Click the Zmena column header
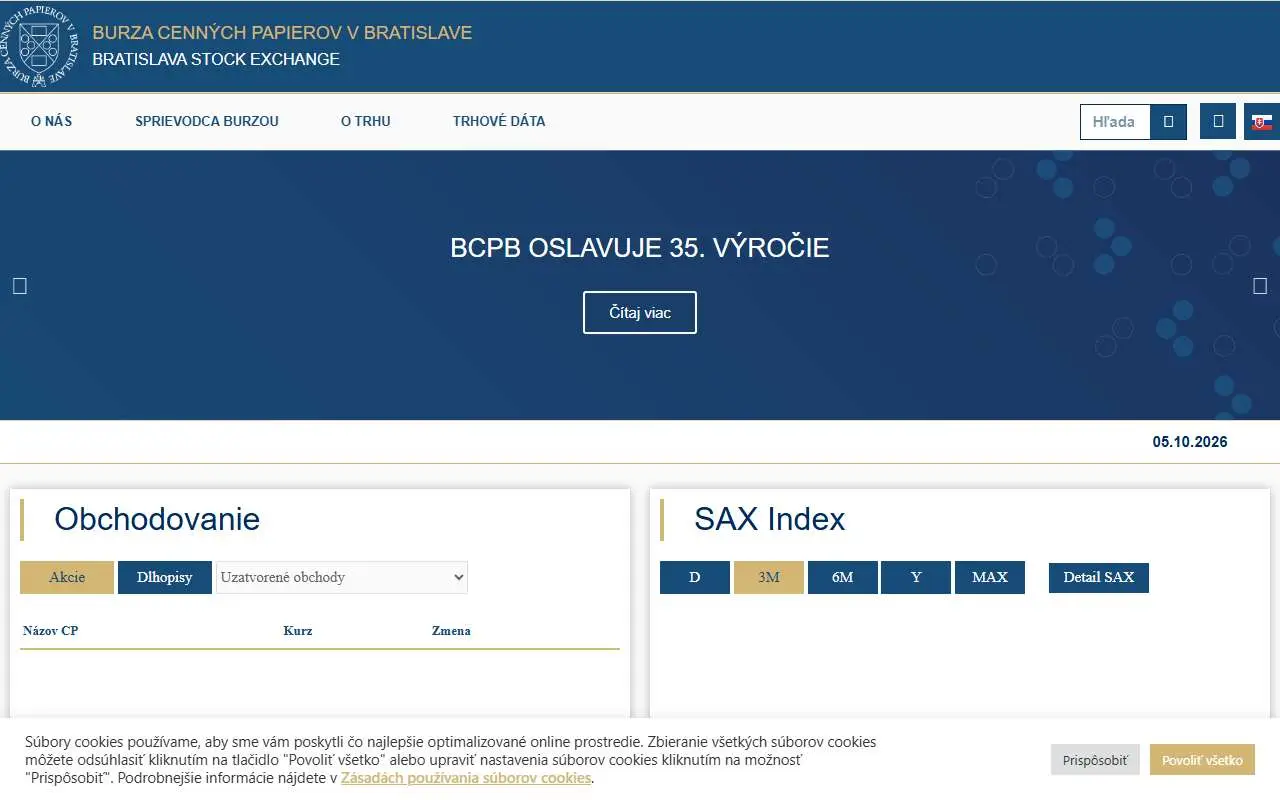Screen dimensions: 1280x800 [451, 631]
